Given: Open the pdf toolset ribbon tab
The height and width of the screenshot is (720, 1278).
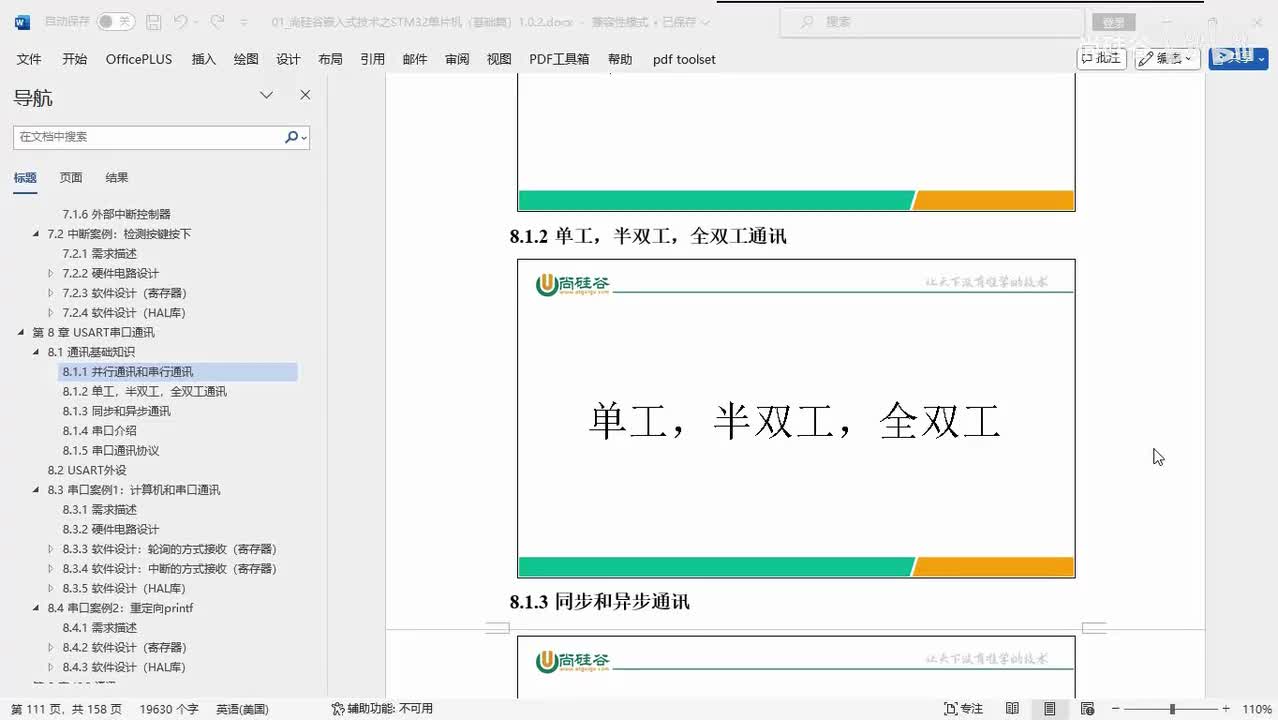Looking at the screenshot, I should pos(684,59).
